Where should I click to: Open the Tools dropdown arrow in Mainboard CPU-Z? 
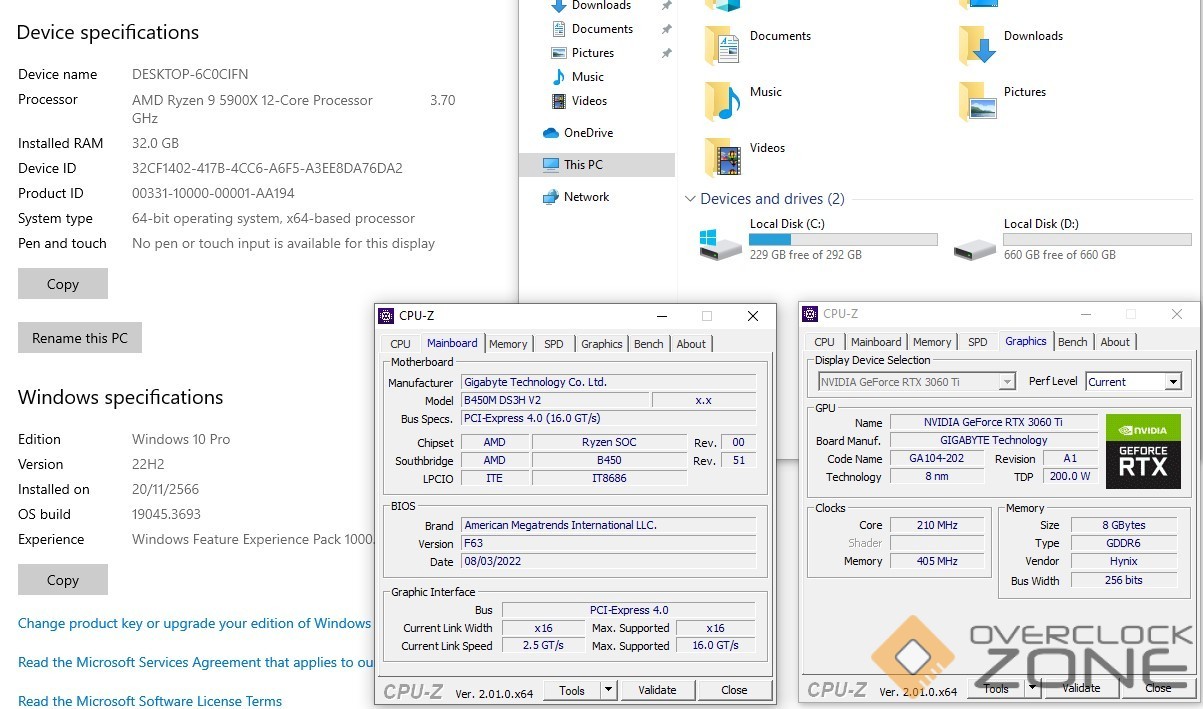coord(608,690)
